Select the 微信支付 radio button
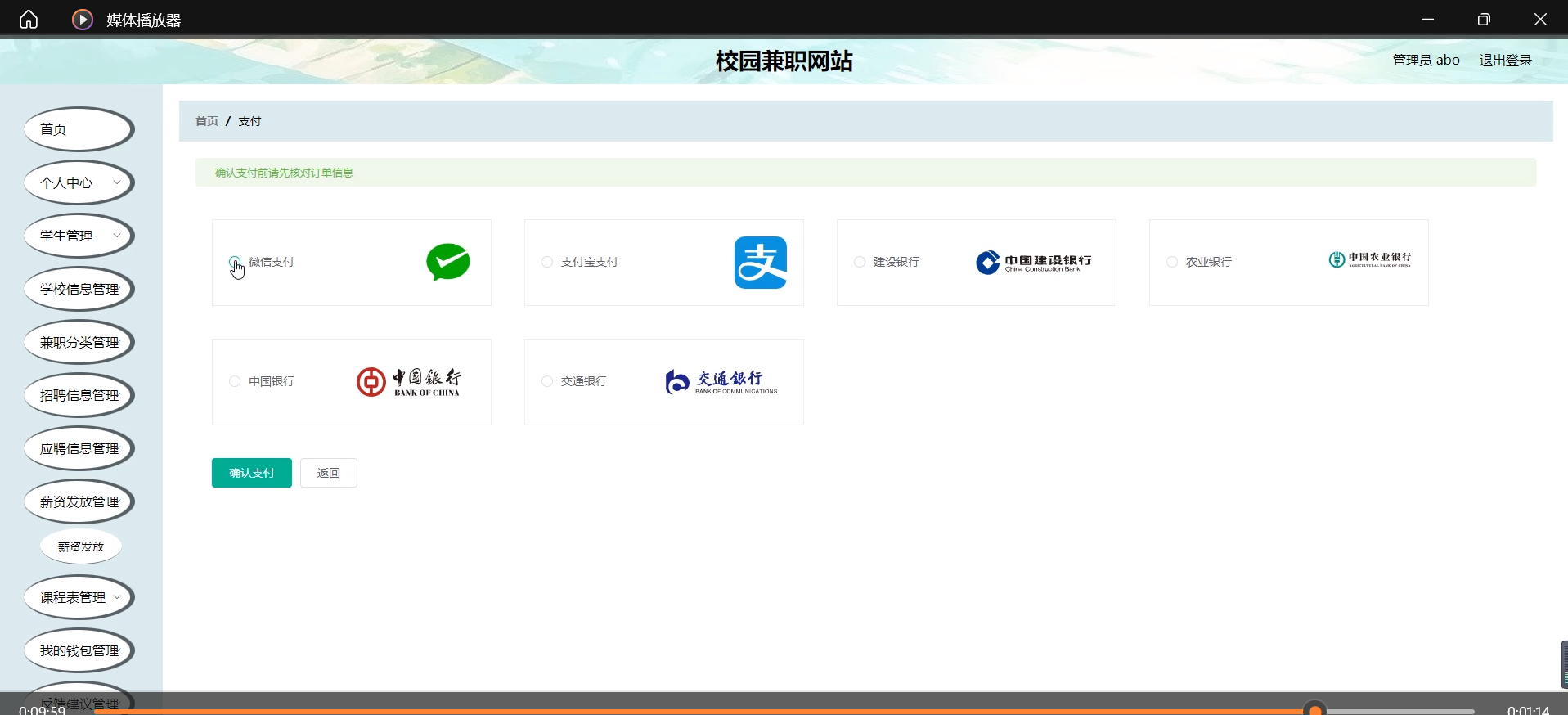 235,262
